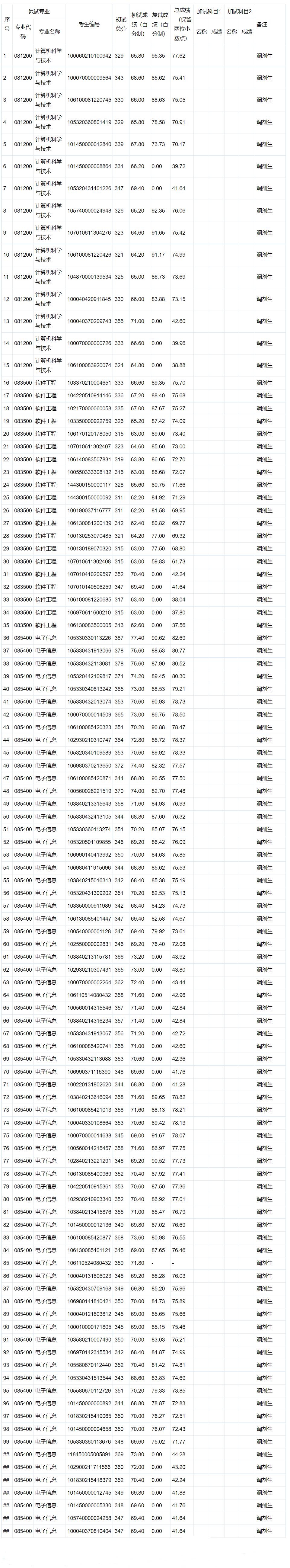The height and width of the screenshot is (1568, 290).
Task: Select candidate number 102930210310747
Action: pos(89,740)
